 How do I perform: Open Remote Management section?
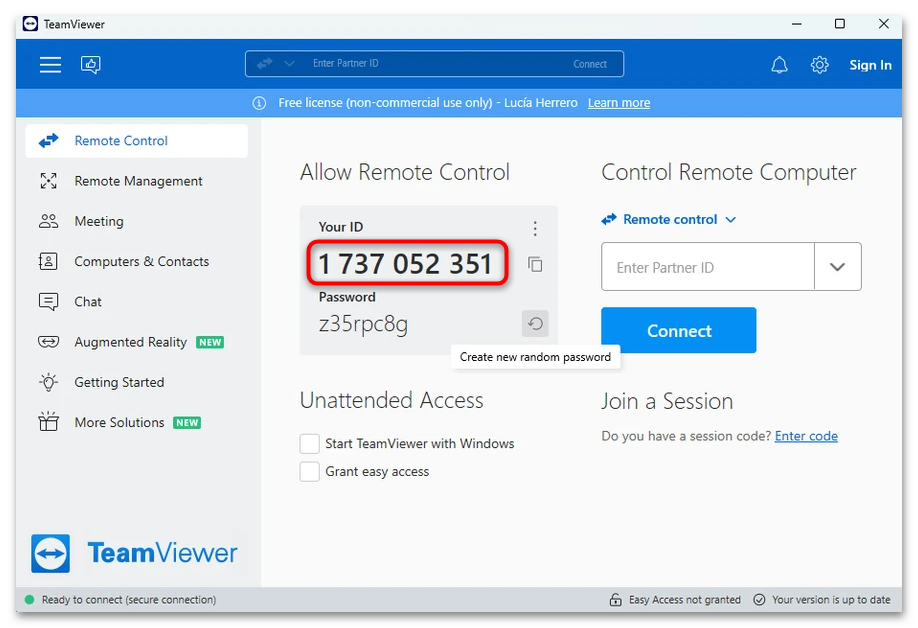coord(136,181)
